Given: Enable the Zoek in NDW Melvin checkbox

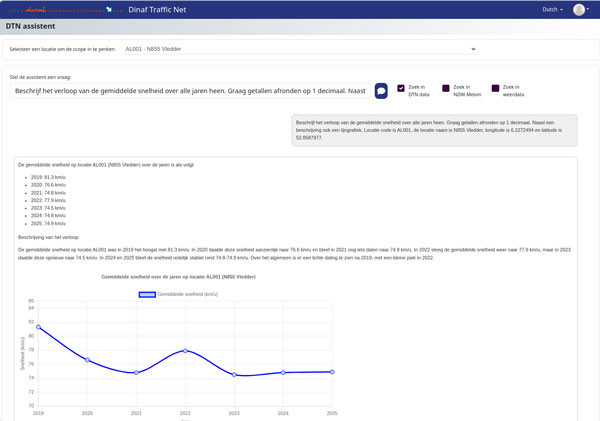Looking at the screenshot, I should (x=447, y=88).
